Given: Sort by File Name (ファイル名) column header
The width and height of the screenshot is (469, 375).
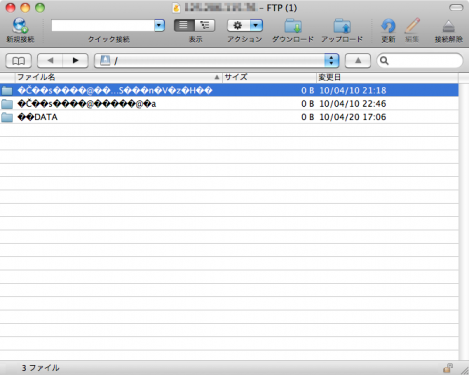Looking at the screenshot, I should (x=118, y=77).
